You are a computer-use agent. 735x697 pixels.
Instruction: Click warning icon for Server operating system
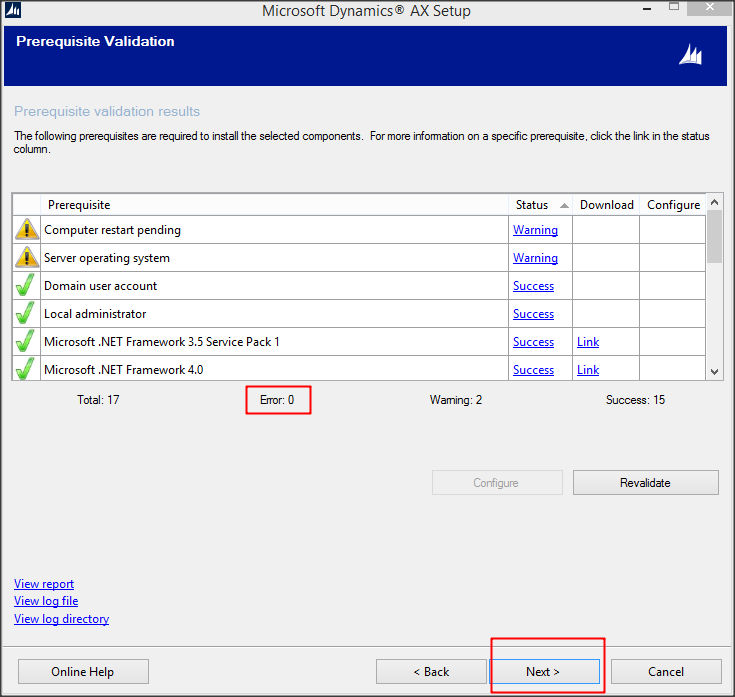[x=27, y=258]
